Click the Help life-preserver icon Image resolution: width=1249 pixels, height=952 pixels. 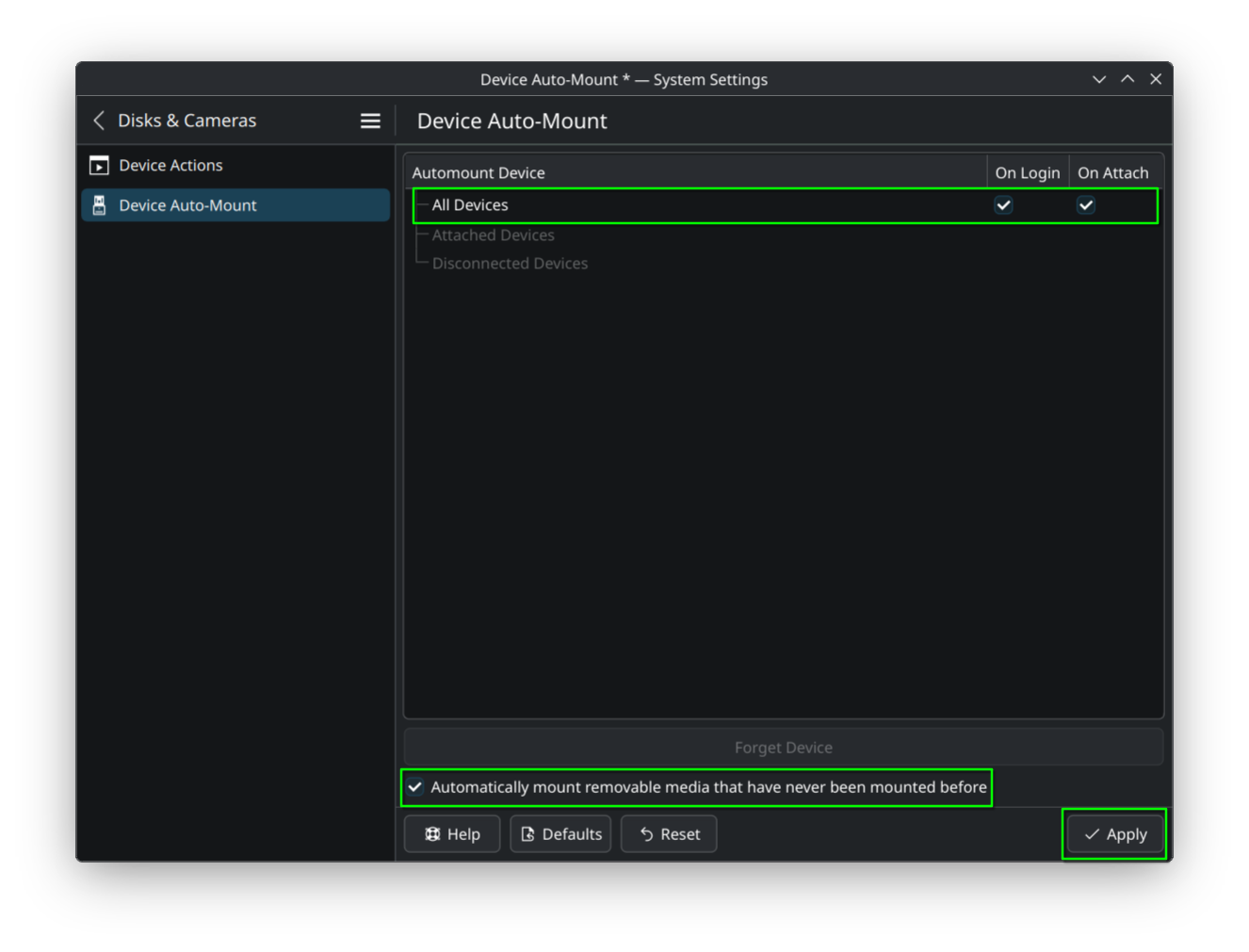point(431,833)
